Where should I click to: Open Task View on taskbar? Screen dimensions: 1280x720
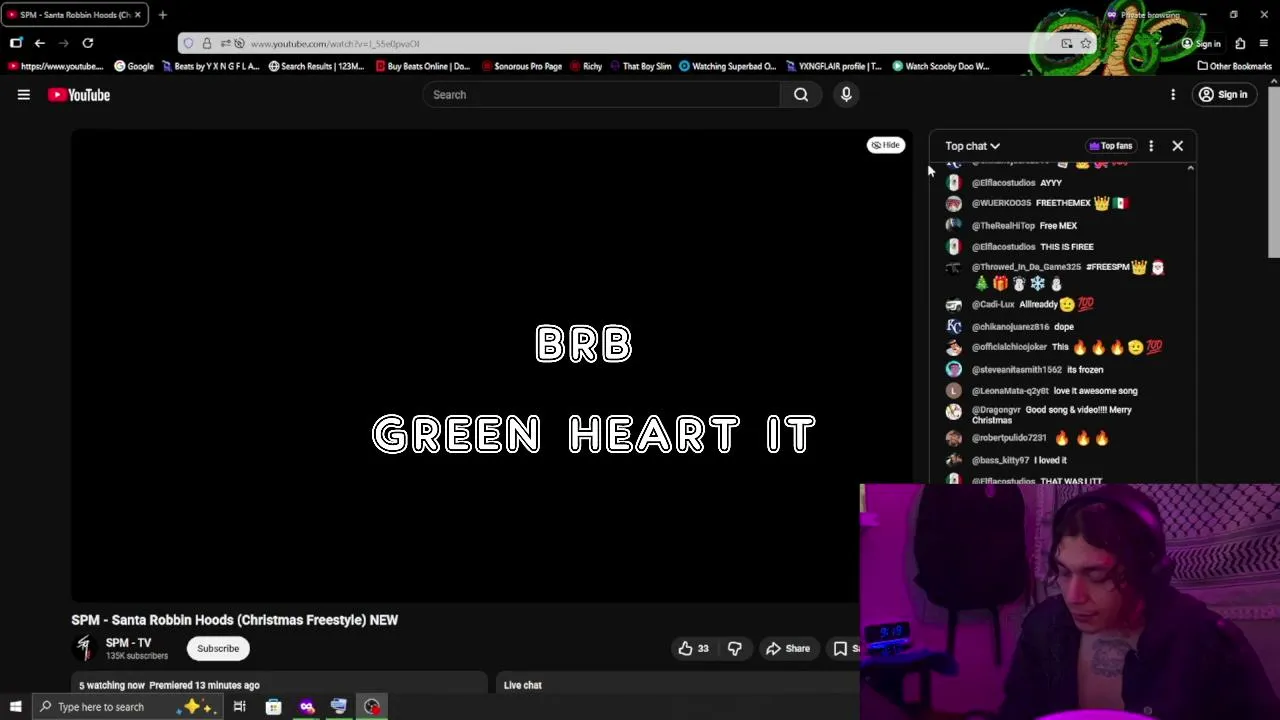click(239, 707)
